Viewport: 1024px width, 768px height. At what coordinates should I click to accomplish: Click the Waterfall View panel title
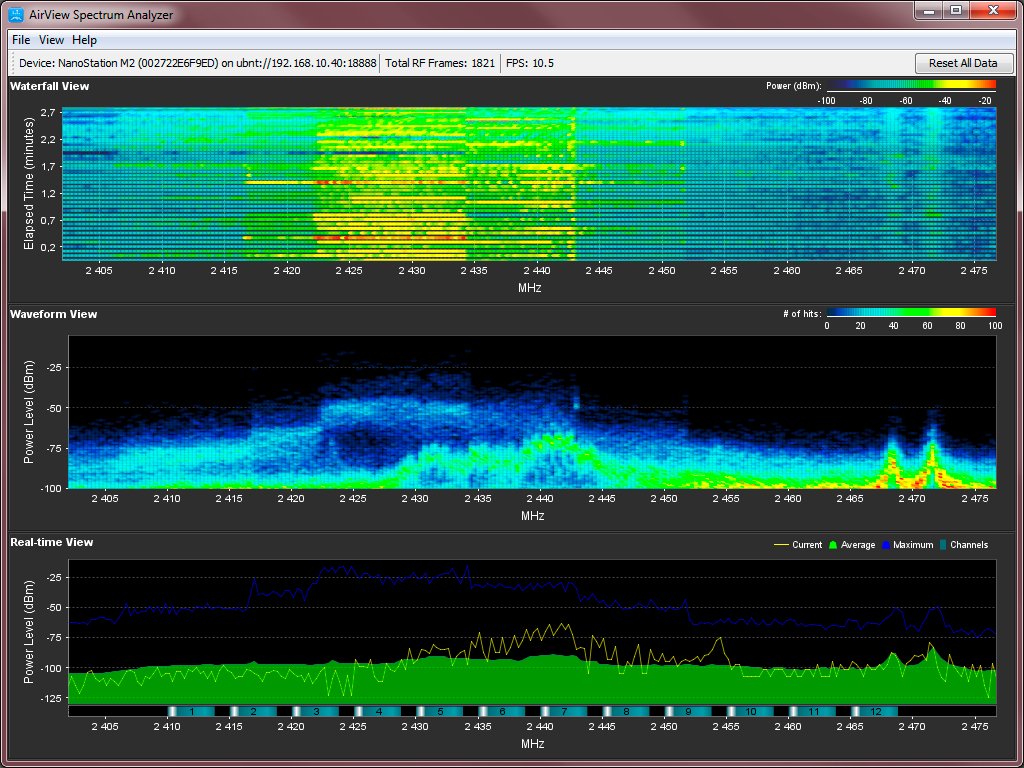tap(50, 86)
